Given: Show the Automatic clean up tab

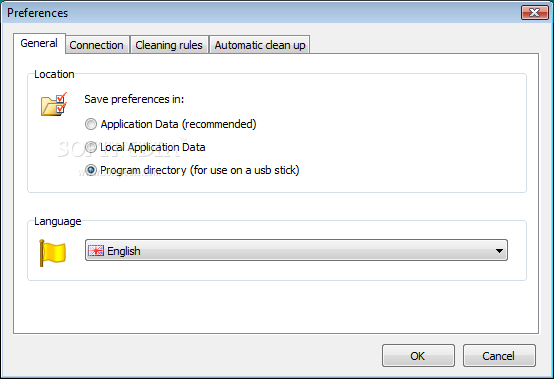Looking at the screenshot, I should pyautogui.click(x=260, y=45).
